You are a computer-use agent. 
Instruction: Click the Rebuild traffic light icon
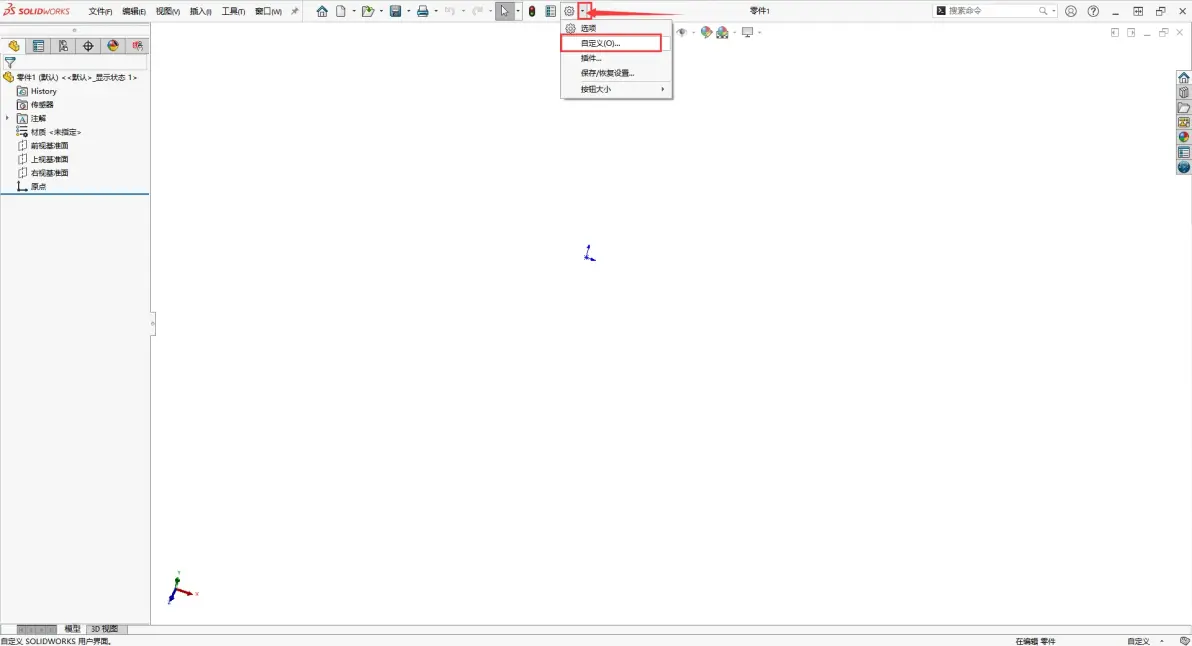tap(532, 11)
